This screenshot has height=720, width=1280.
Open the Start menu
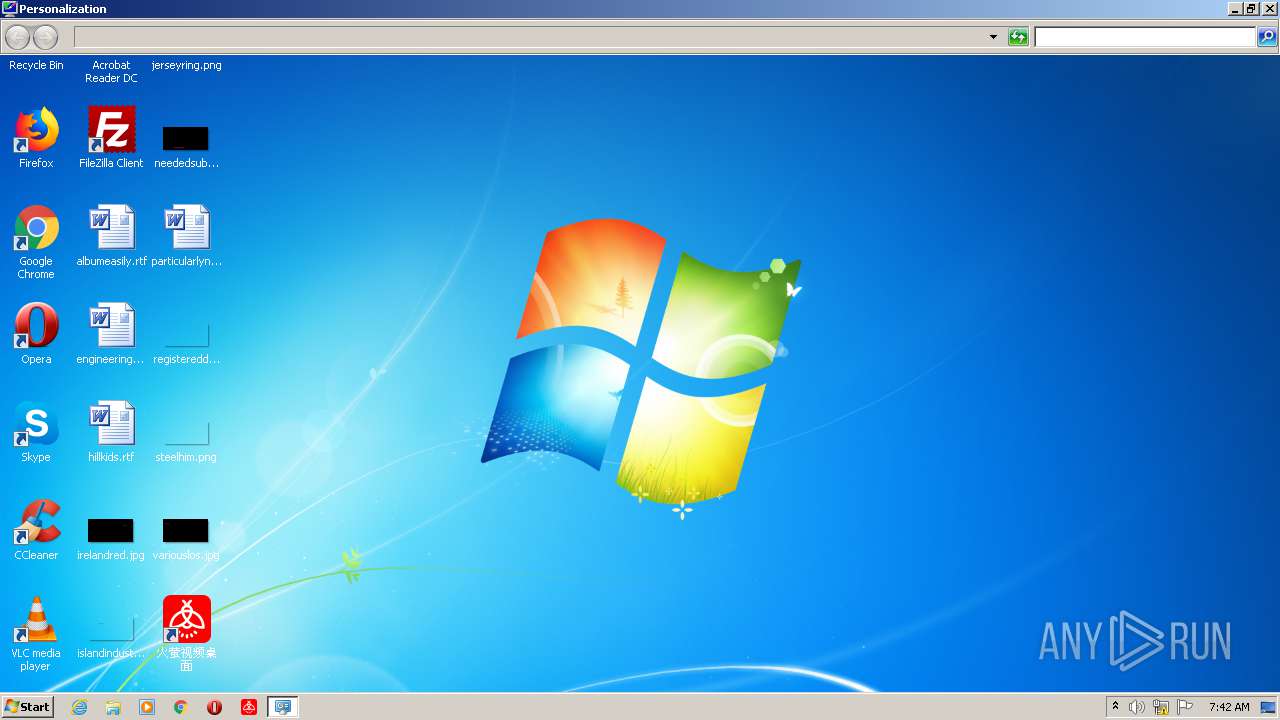28,707
